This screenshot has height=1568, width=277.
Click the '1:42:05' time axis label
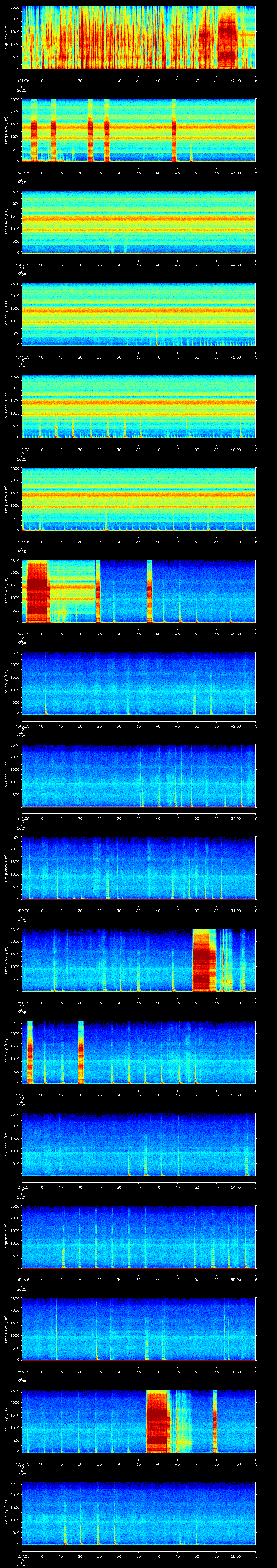pos(22,173)
